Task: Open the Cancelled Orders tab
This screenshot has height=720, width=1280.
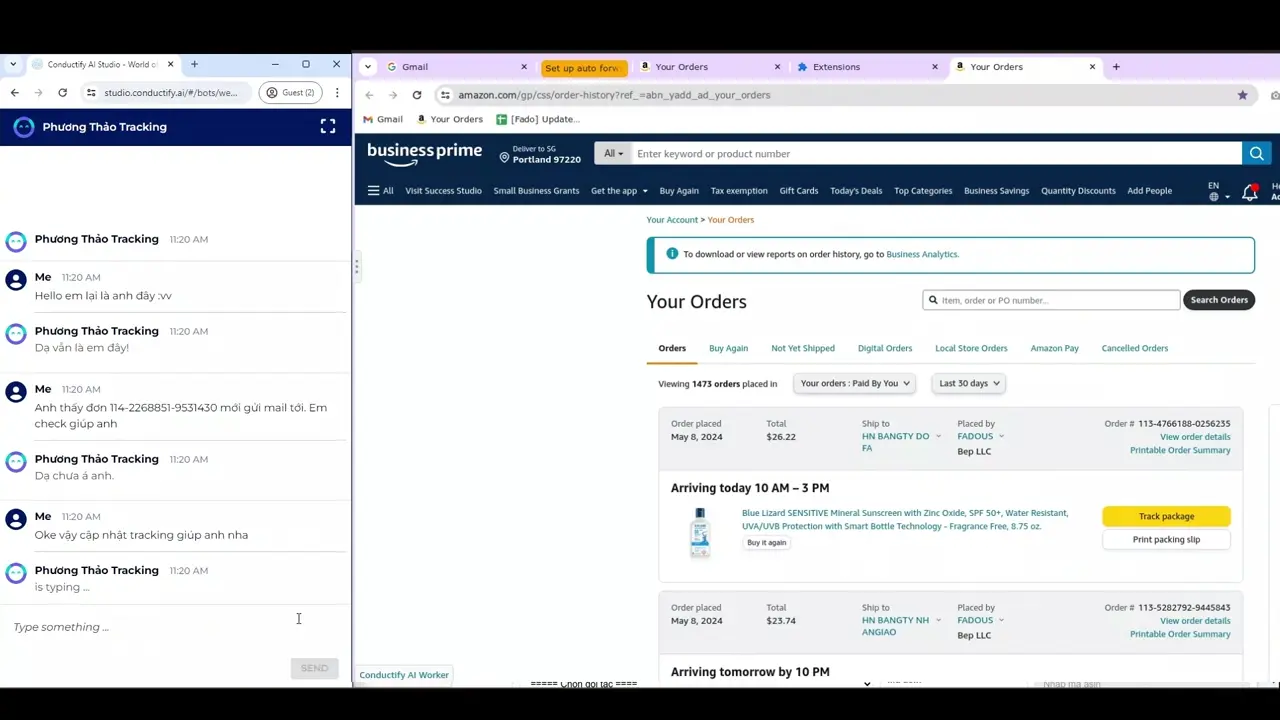Action: pos(1134,348)
